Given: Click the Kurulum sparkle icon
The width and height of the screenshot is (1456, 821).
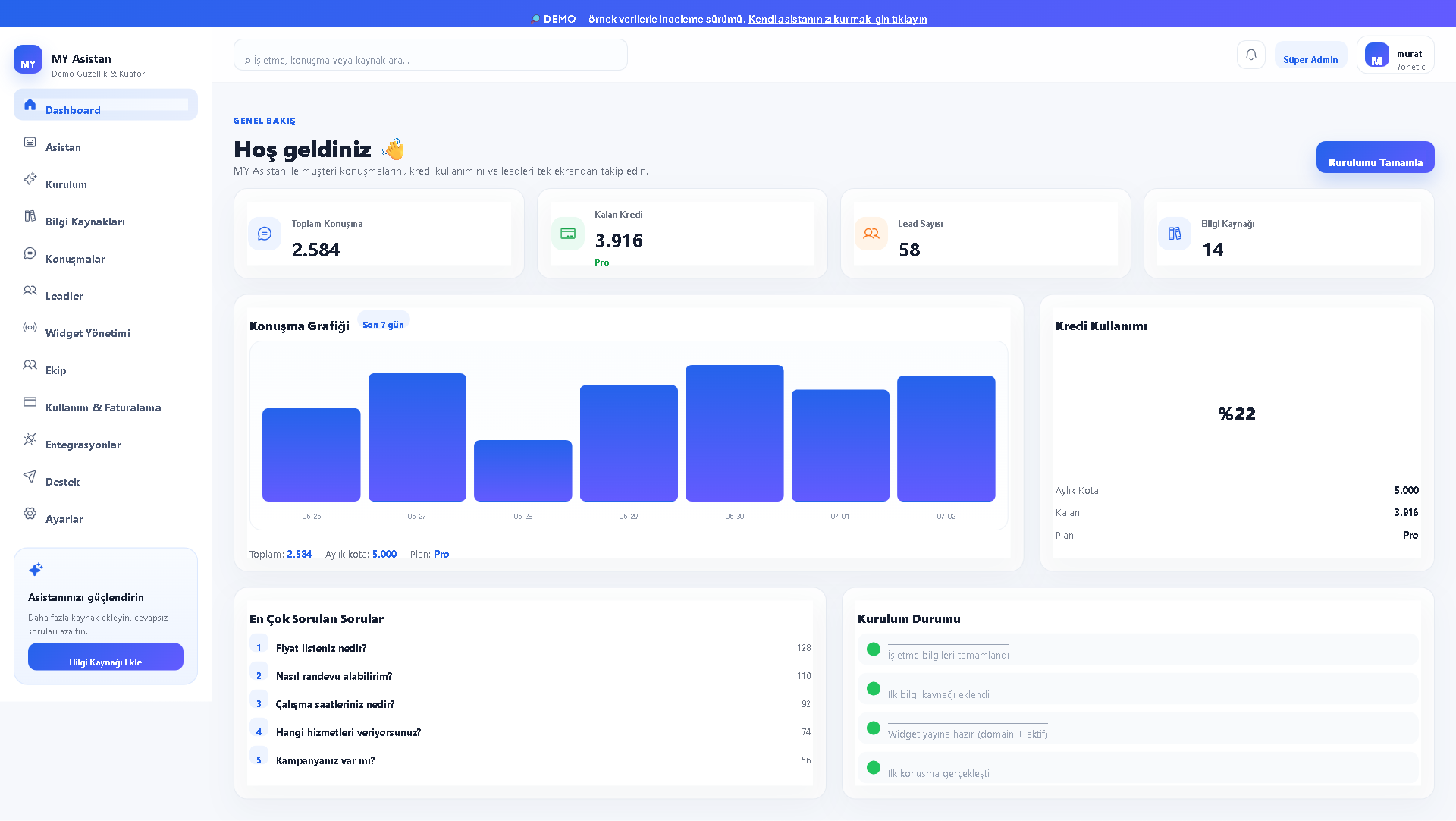Looking at the screenshot, I should [30, 178].
